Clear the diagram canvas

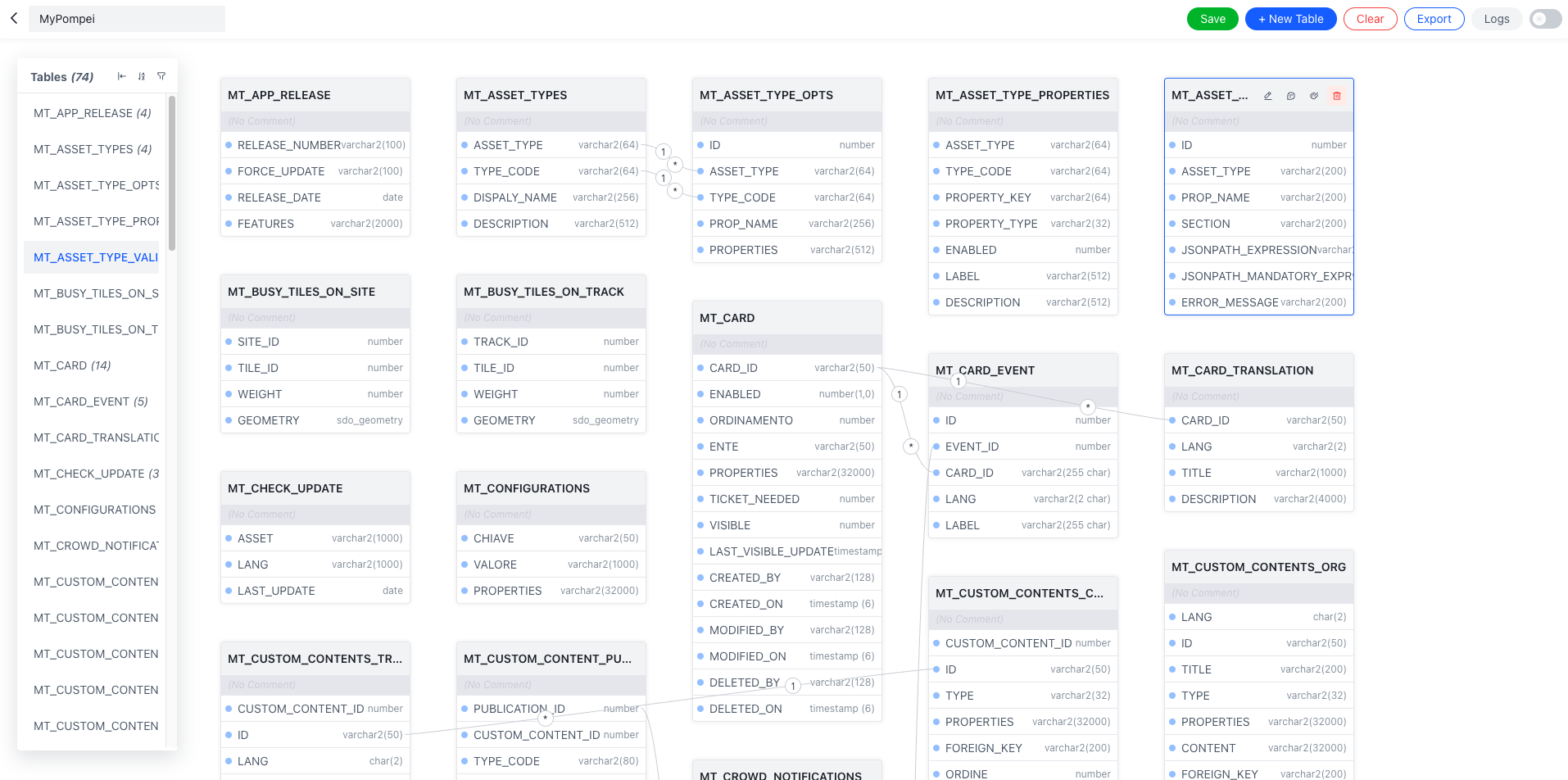[1370, 18]
